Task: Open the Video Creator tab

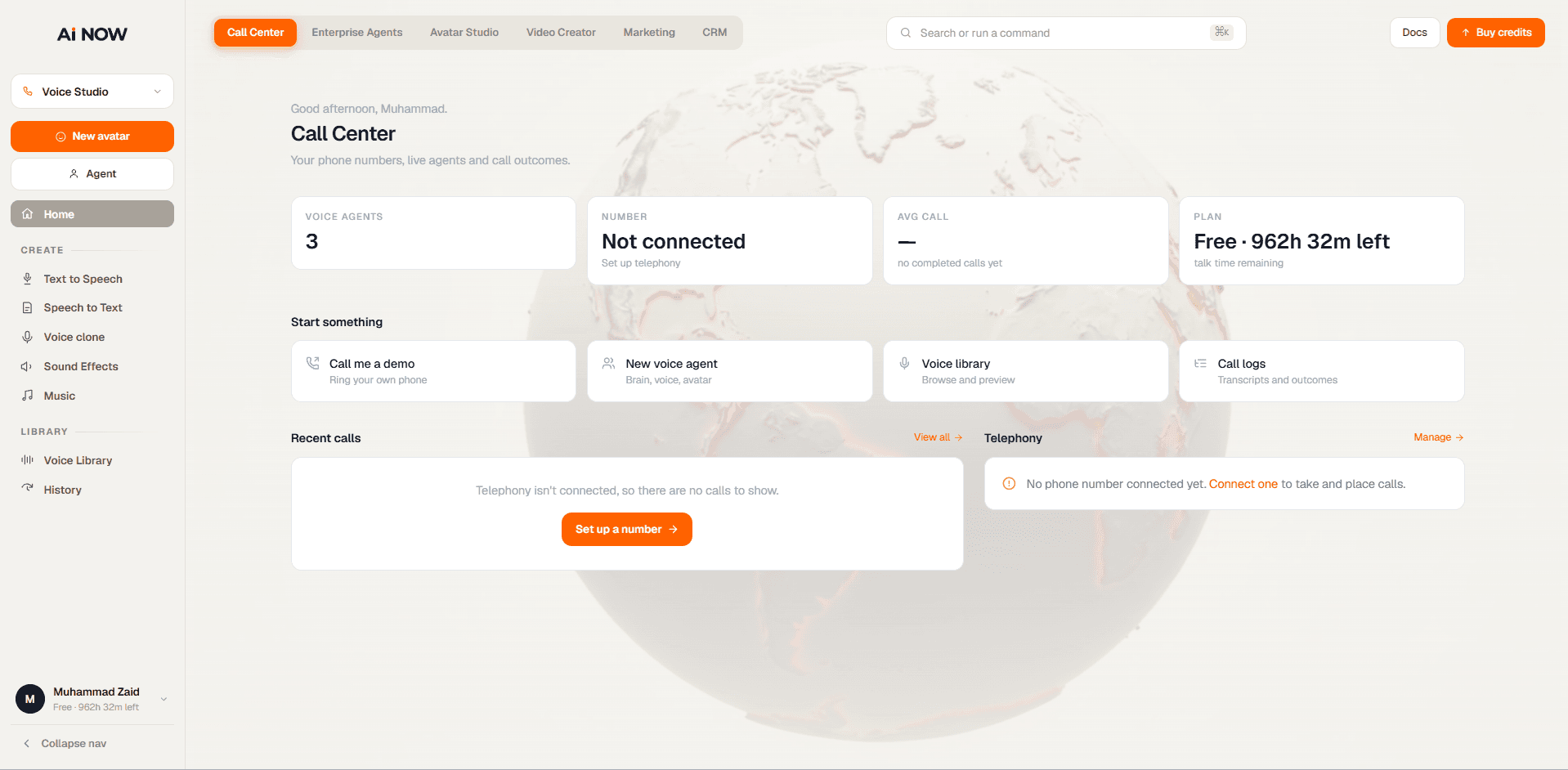Action: tap(561, 33)
